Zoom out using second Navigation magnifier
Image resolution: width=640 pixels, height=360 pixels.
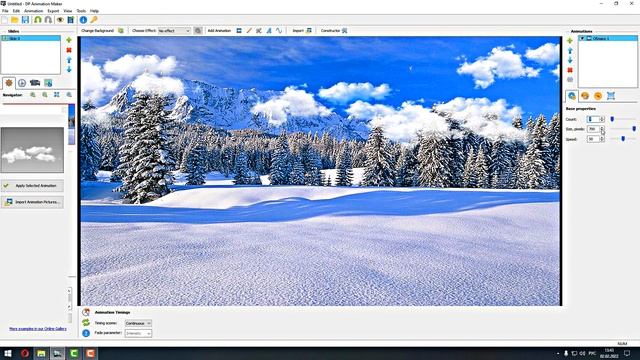tap(44, 95)
